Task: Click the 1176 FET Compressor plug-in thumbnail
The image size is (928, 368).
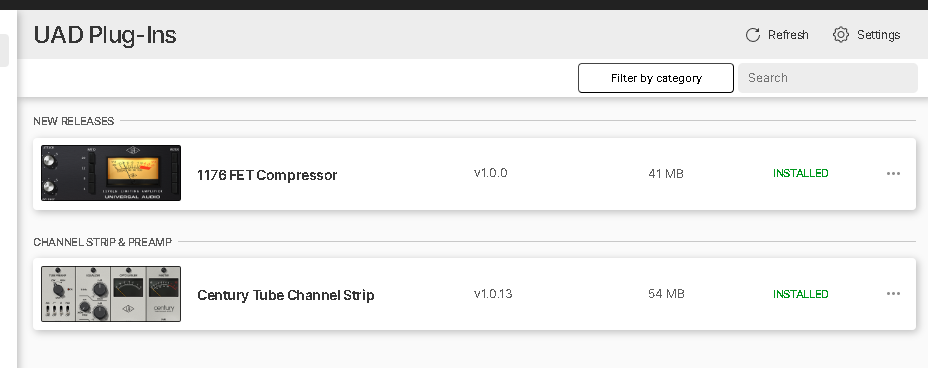Action: [111, 173]
